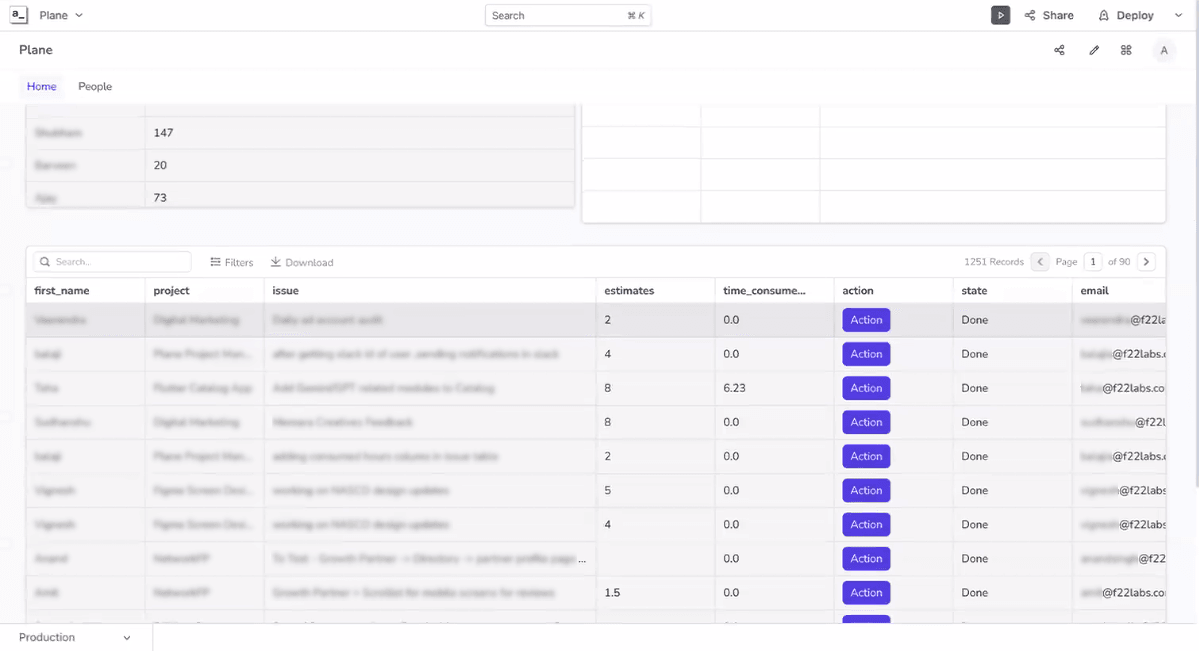Go to previous table page arrow
The image size is (1199, 651).
(1040, 262)
